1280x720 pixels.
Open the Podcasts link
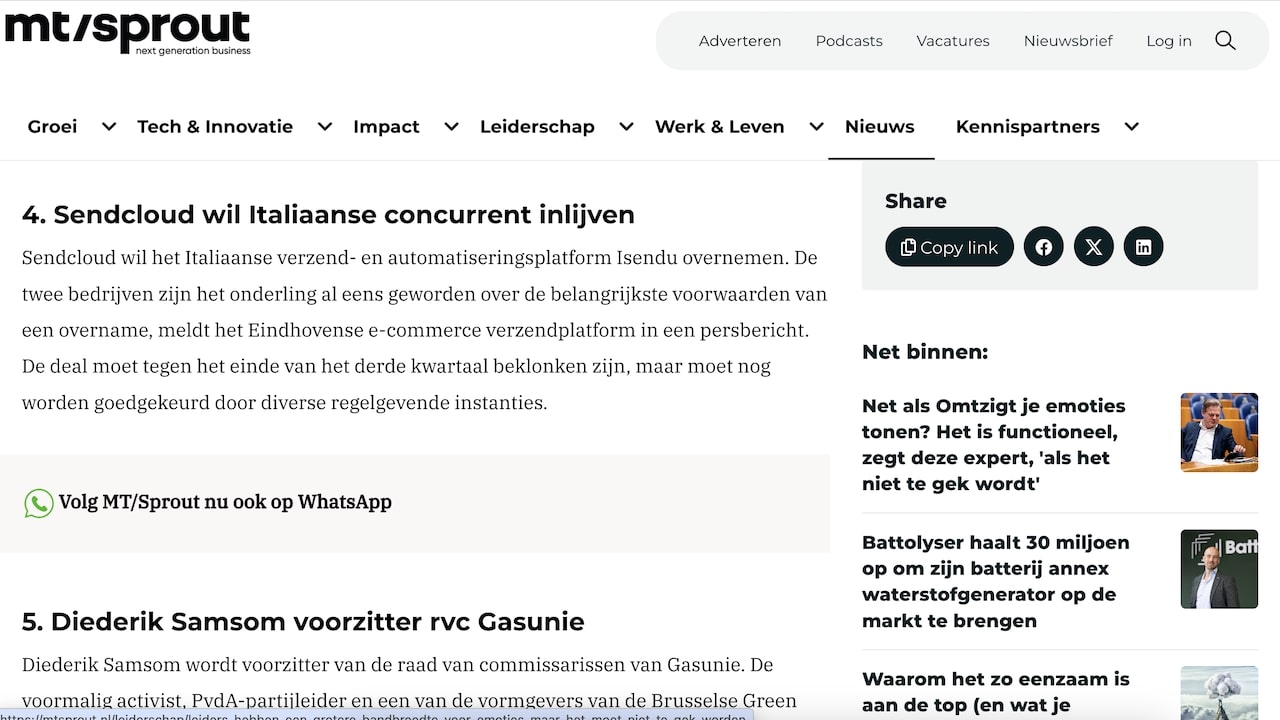coord(849,41)
